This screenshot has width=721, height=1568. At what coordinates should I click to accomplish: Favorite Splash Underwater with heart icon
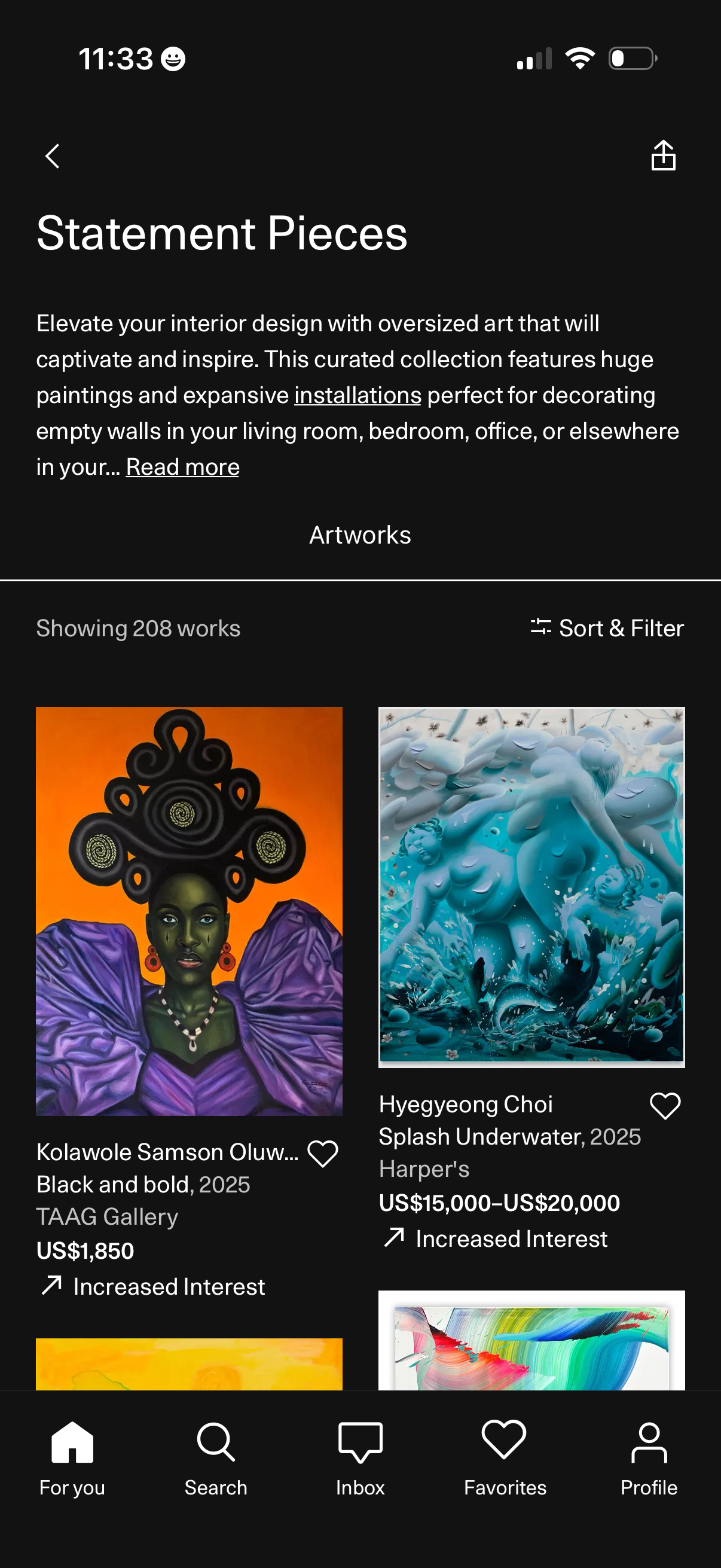[x=665, y=1105]
